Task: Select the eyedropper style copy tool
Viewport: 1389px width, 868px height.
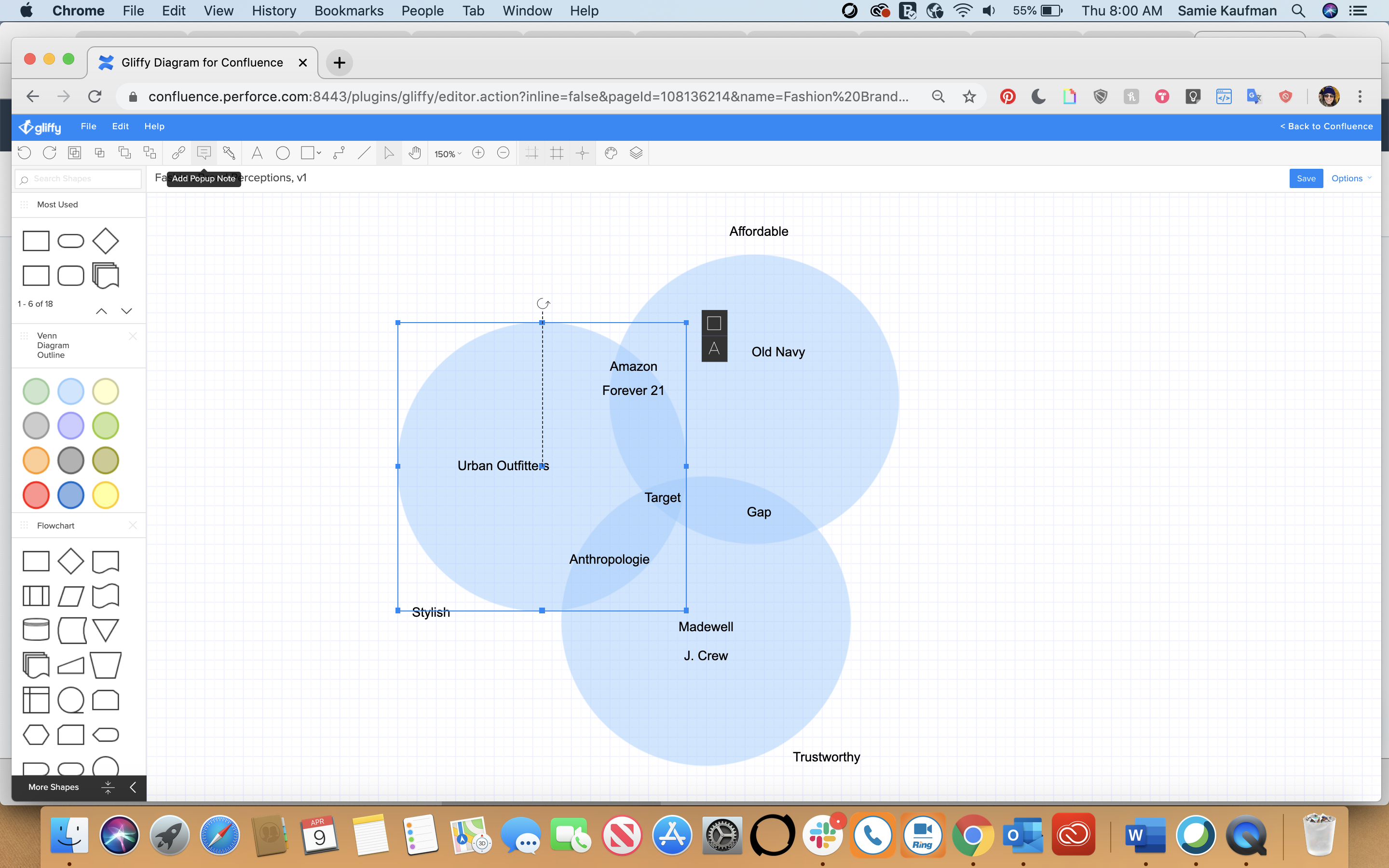Action: click(x=229, y=153)
